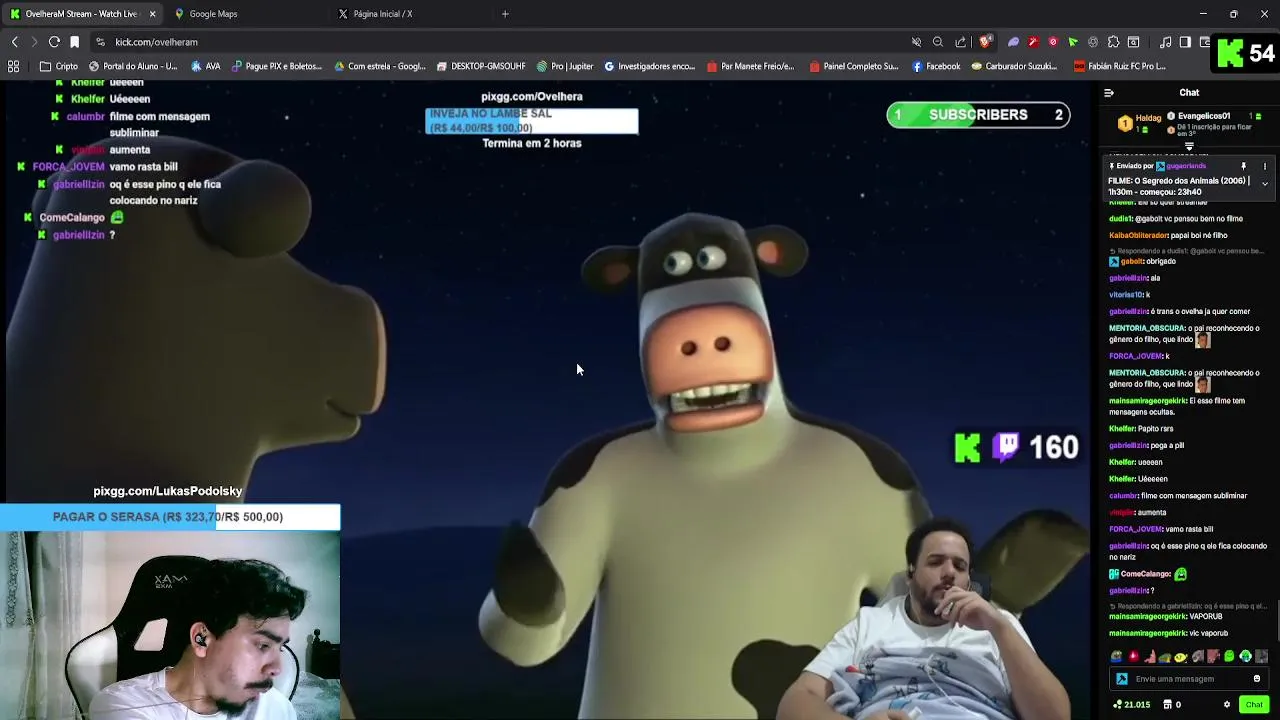Collapse the chat panel with arrow icon
1280x720 pixels.
[x=1109, y=93]
